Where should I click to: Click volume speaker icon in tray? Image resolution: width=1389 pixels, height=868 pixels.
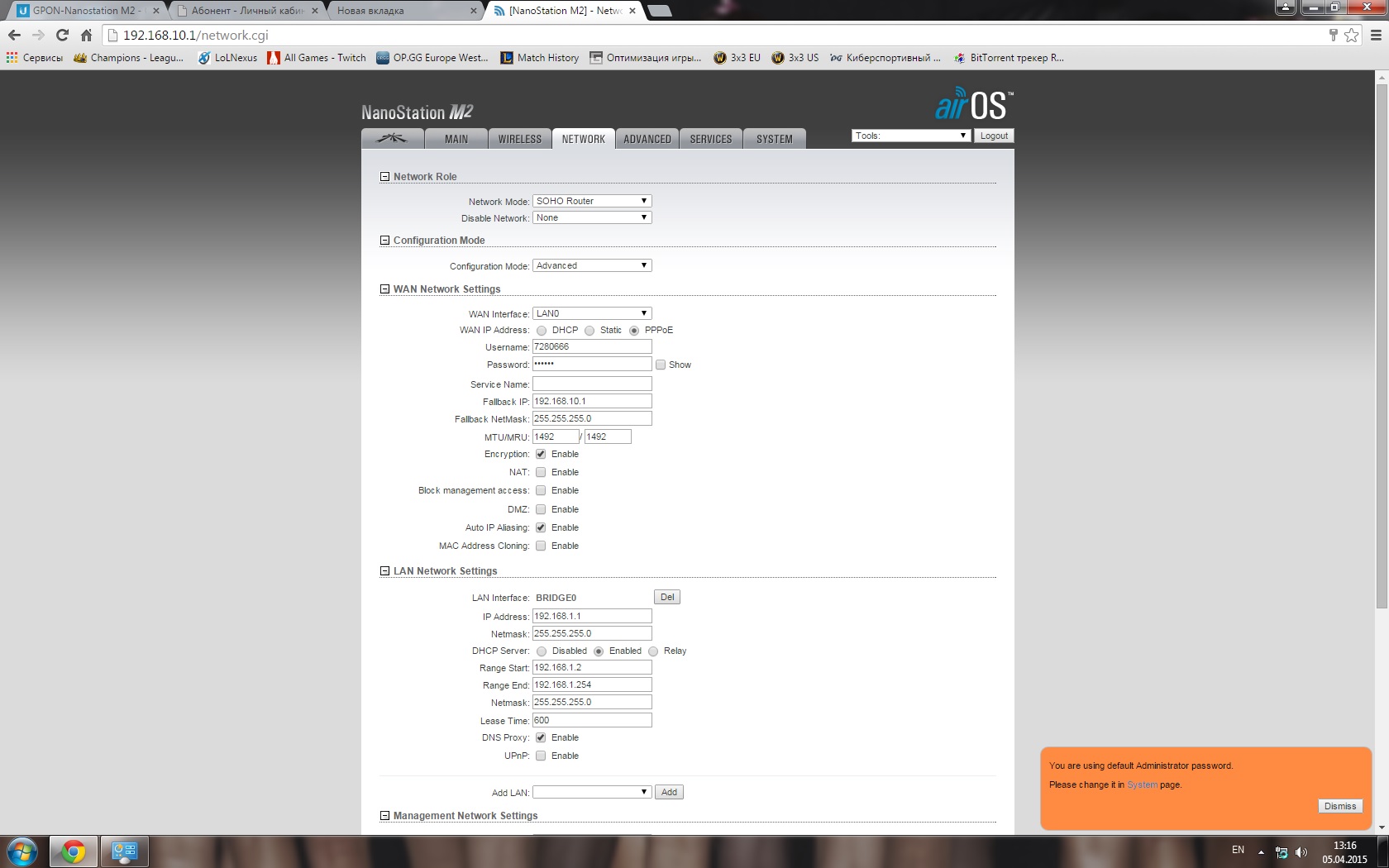tap(1301, 851)
